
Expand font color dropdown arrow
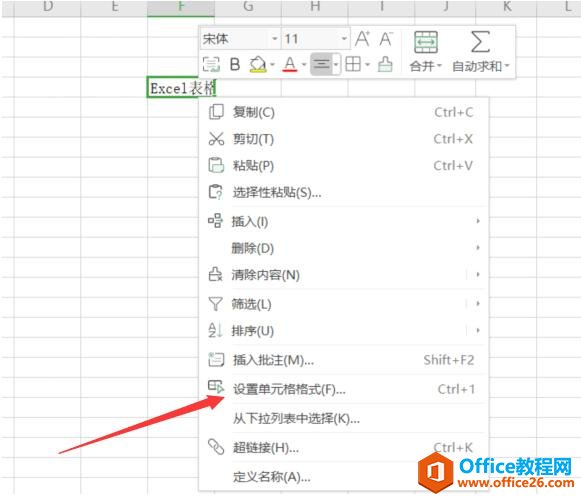click(x=304, y=64)
